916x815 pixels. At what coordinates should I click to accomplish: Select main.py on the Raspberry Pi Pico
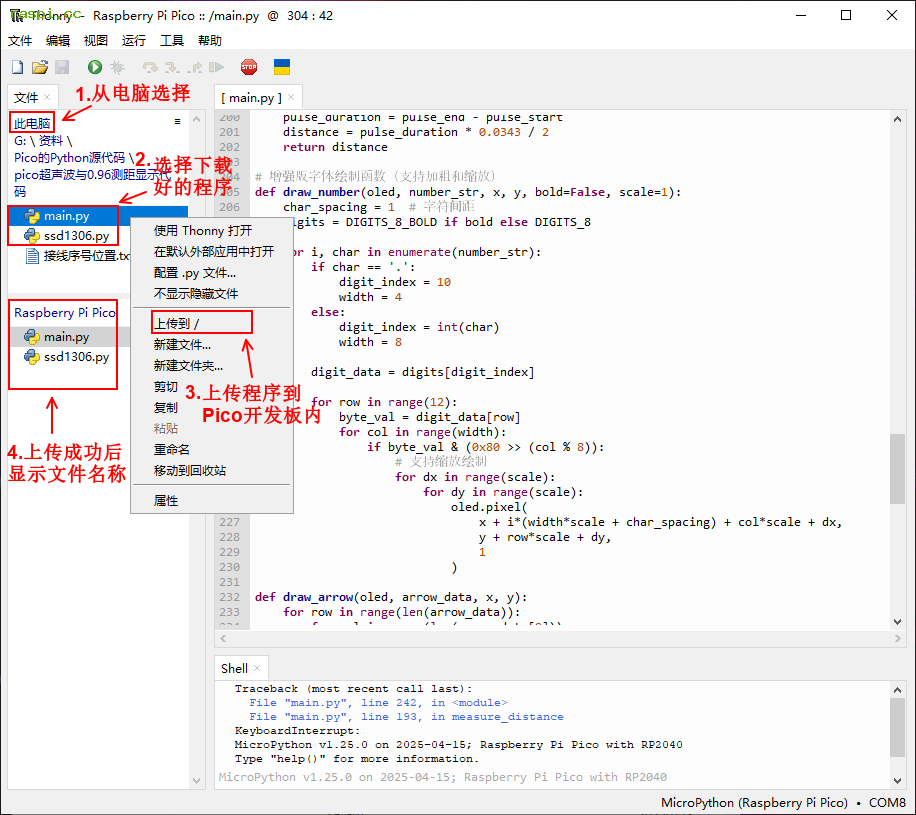click(66, 337)
